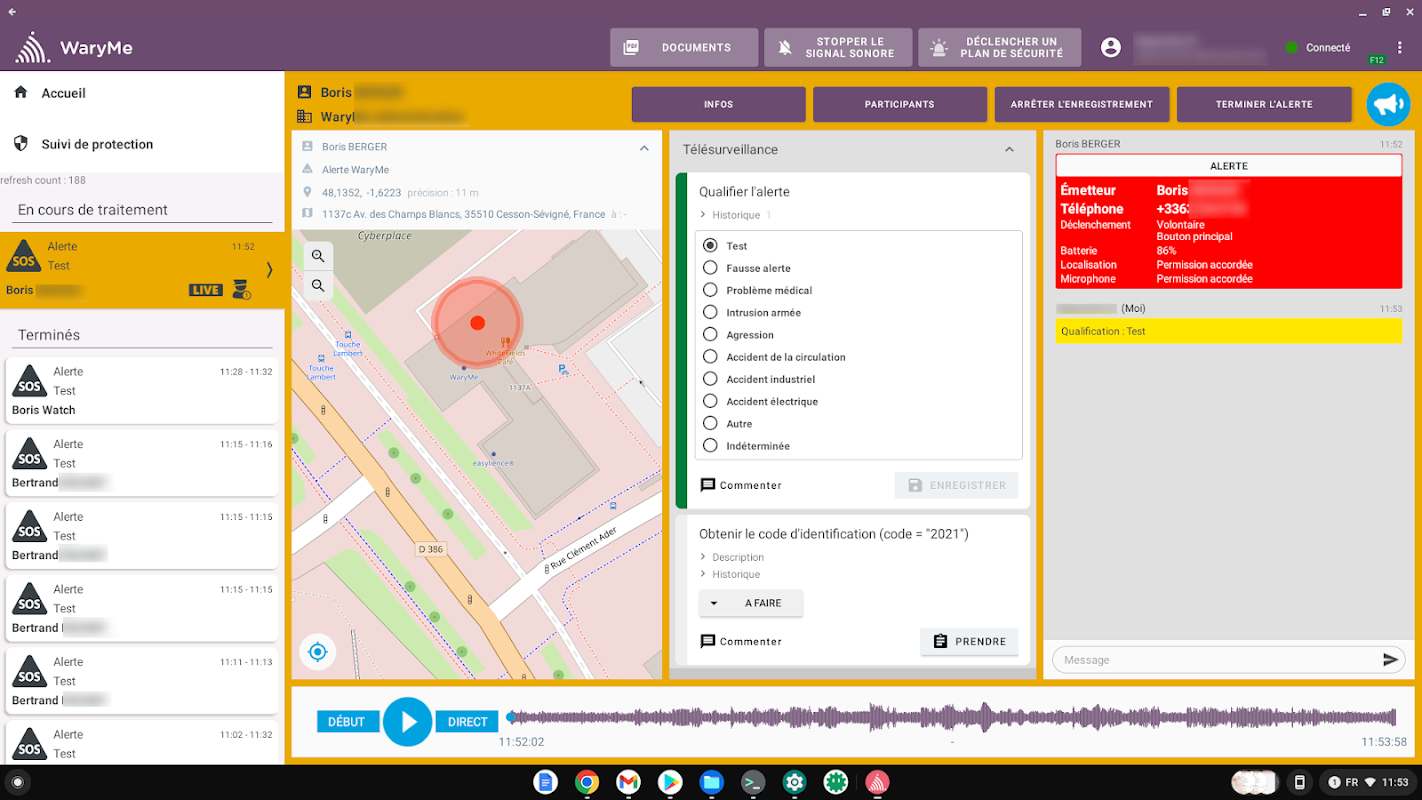Open the three-dot overflow menu
This screenshot has height=800, width=1422.
point(1399,48)
